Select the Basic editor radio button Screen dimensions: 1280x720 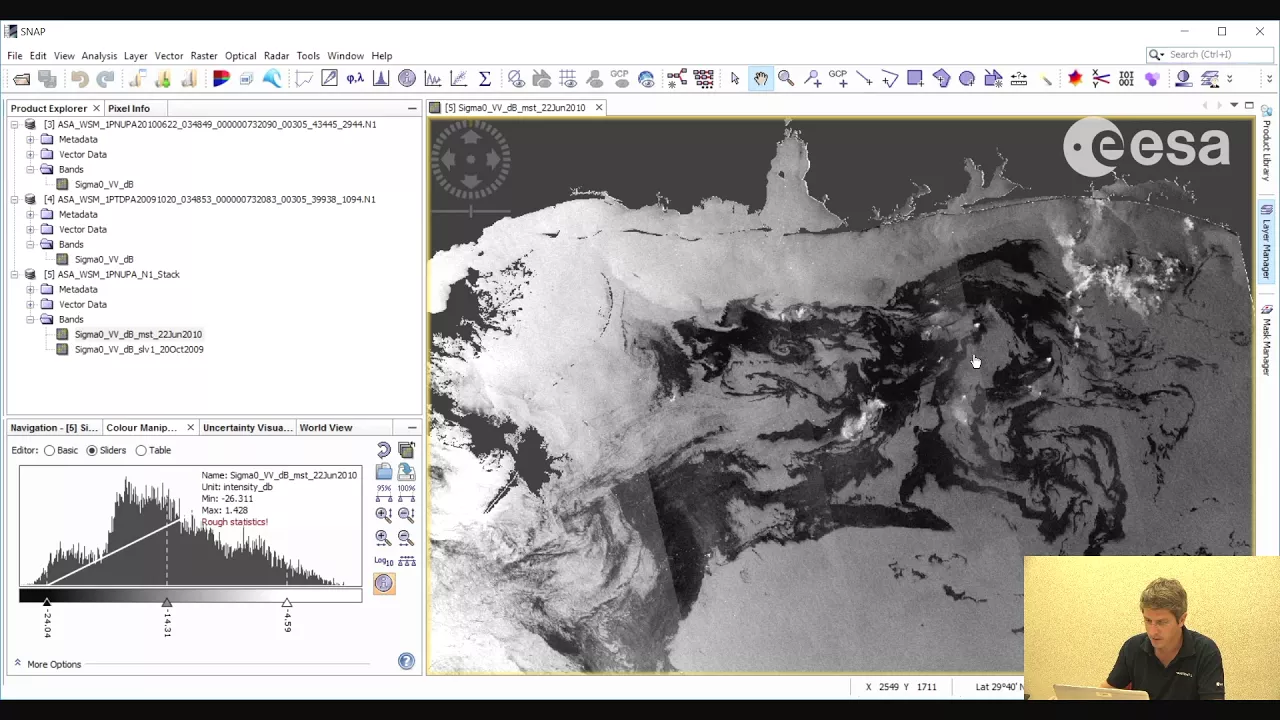point(49,451)
